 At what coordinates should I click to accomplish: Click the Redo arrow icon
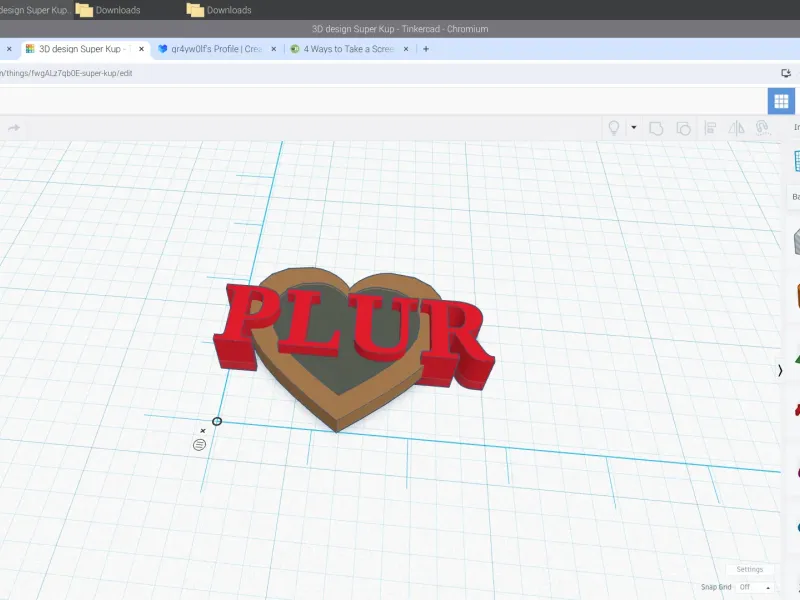point(14,128)
